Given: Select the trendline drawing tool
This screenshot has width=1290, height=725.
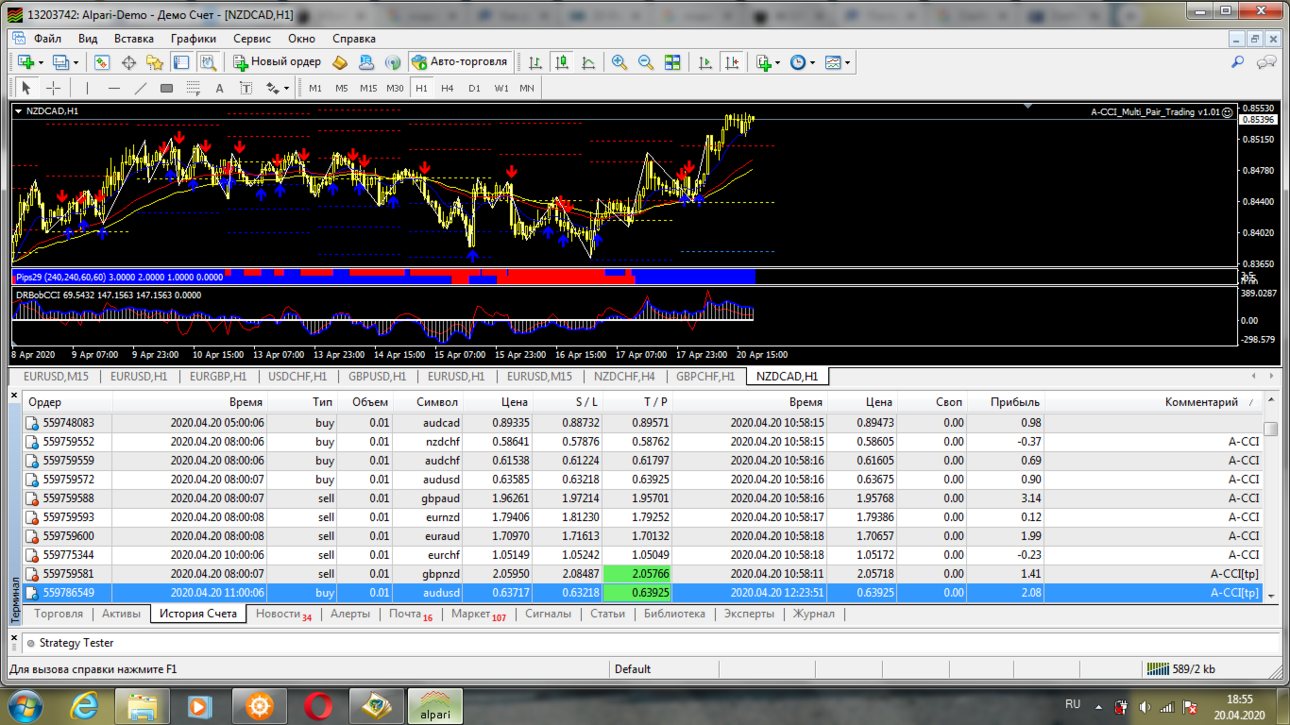Looking at the screenshot, I should click(140, 88).
